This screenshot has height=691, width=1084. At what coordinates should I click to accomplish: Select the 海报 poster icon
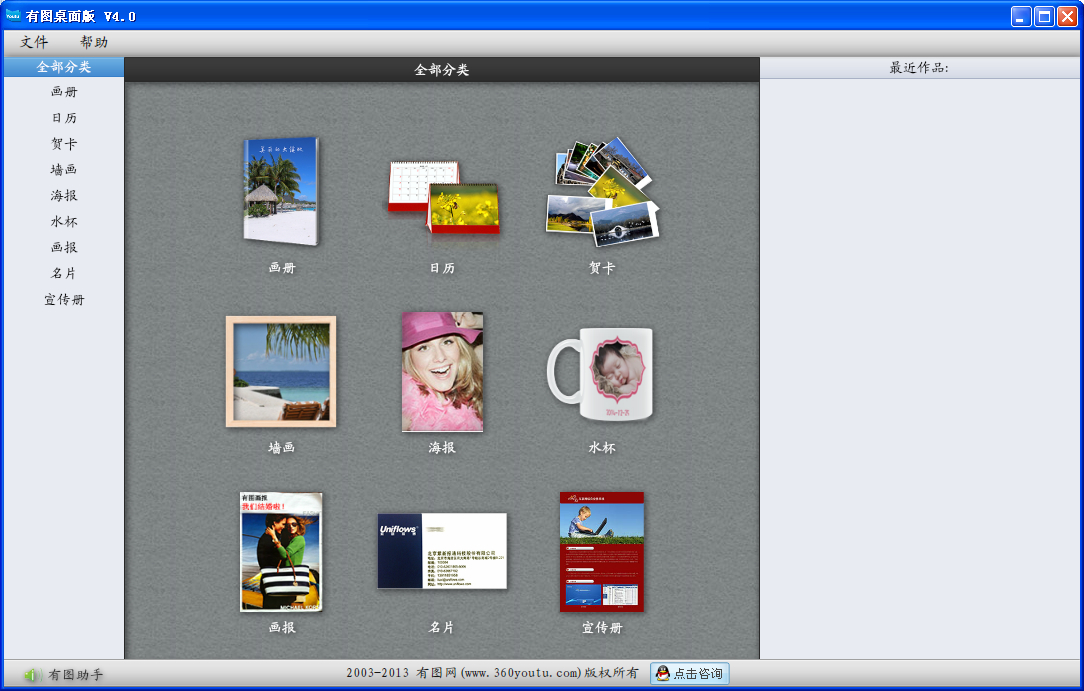tap(442, 371)
